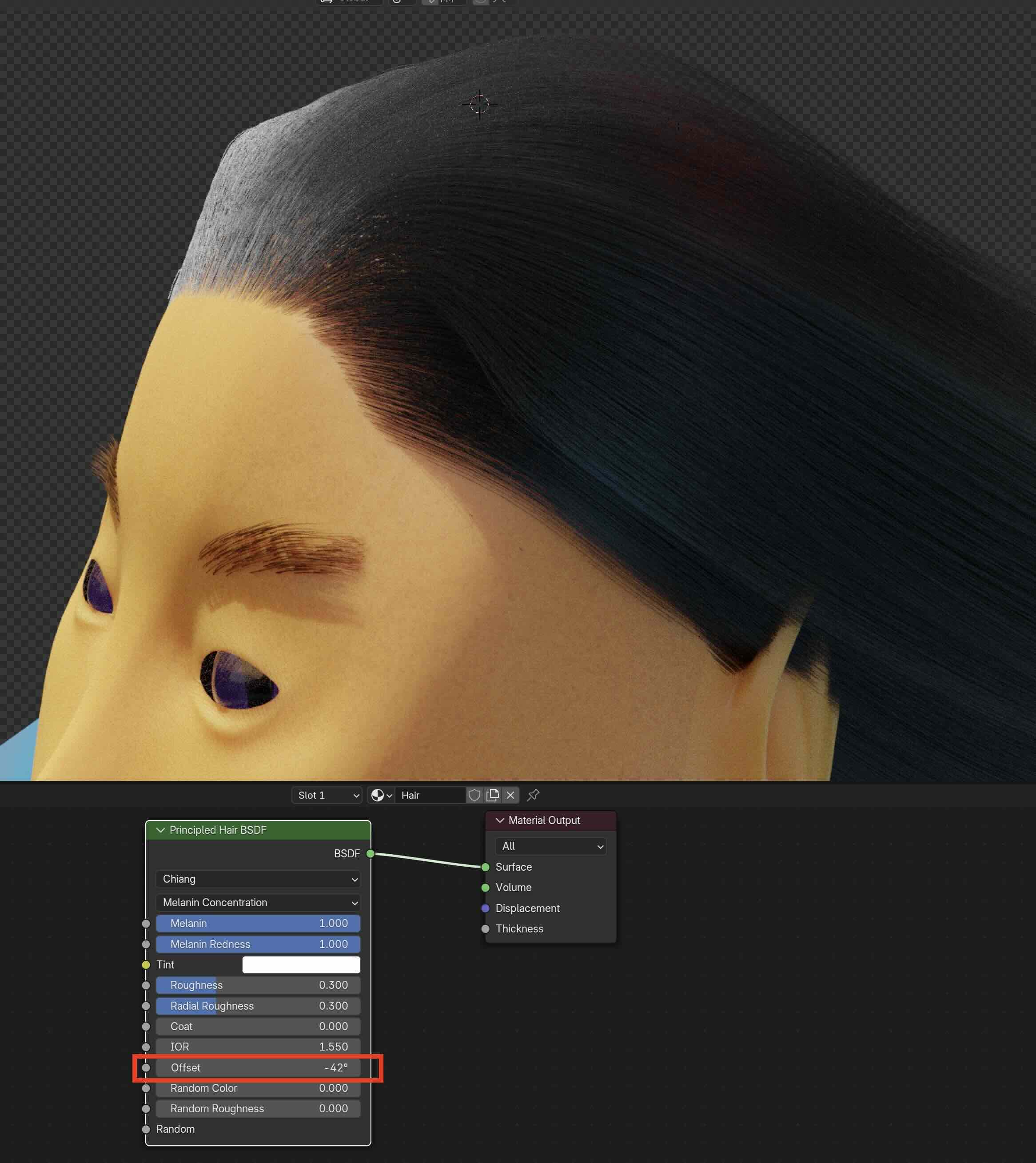Click the Hair material name field

pos(431,795)
